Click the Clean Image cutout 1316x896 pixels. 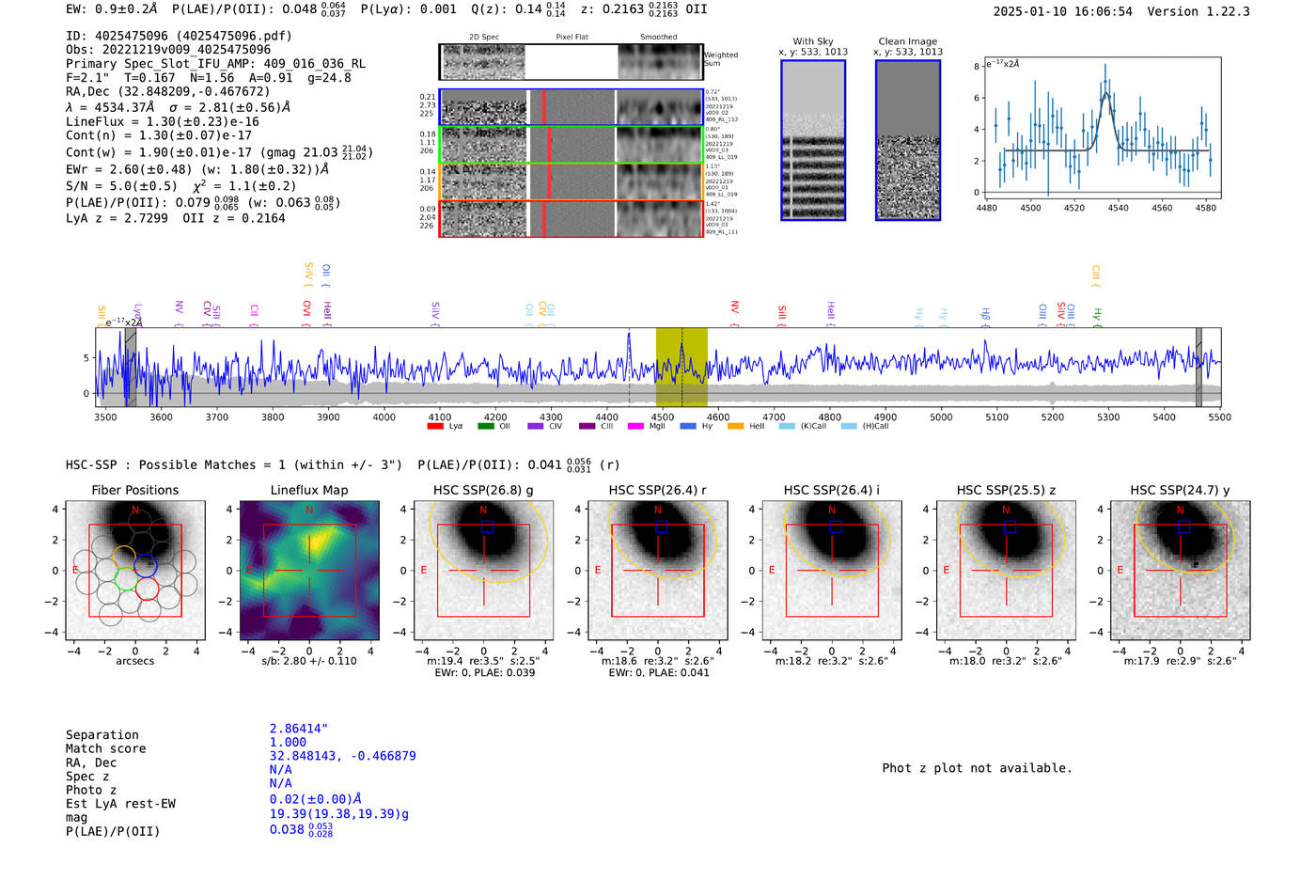[908, 140]
